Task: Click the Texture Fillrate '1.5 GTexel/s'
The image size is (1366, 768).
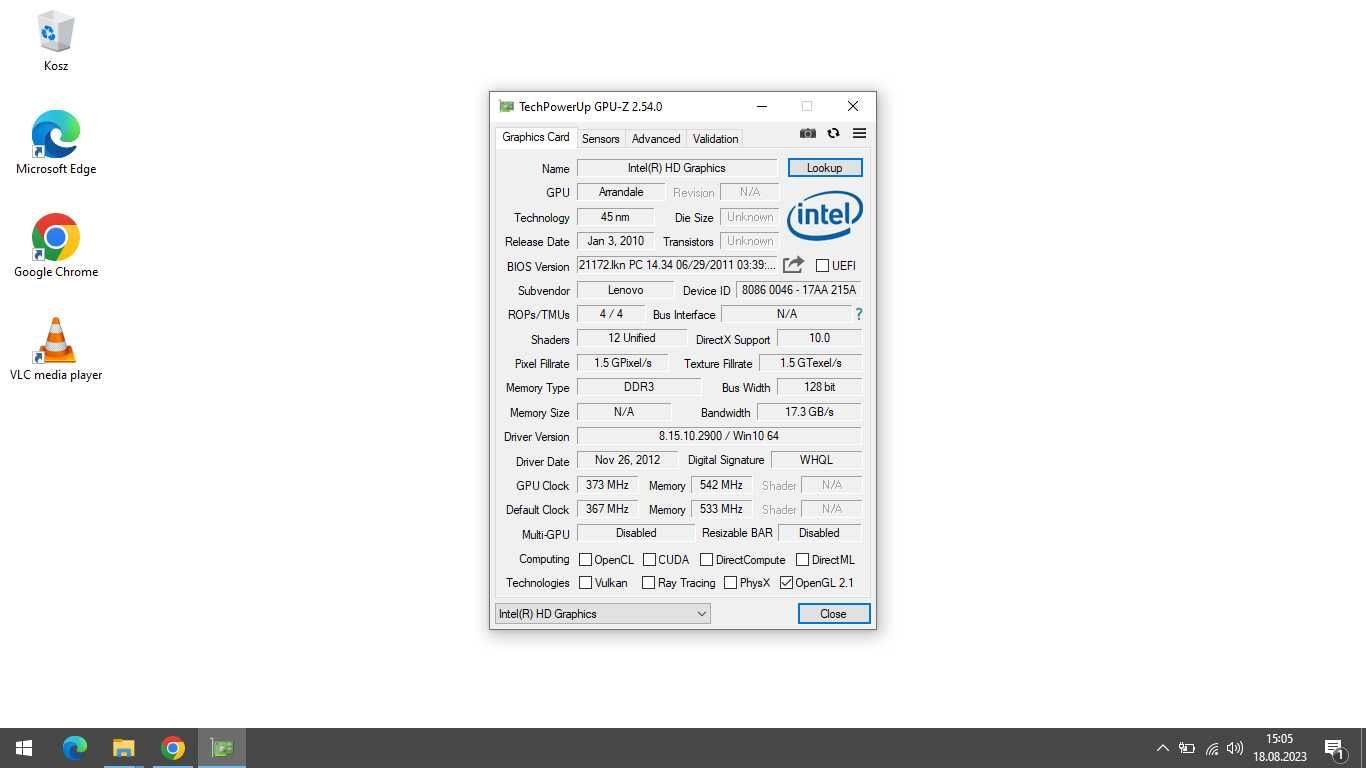Action: [x=810, y=363]
